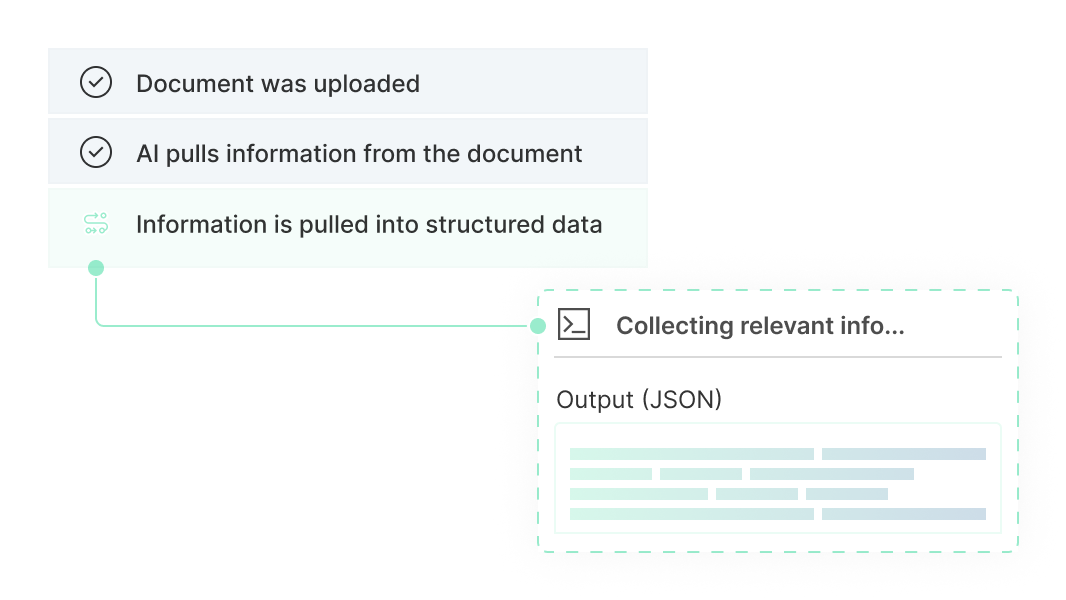The image size is (1066, 600).
Task: Select the AI pulls information from the document step
Action: click(359, 153)
